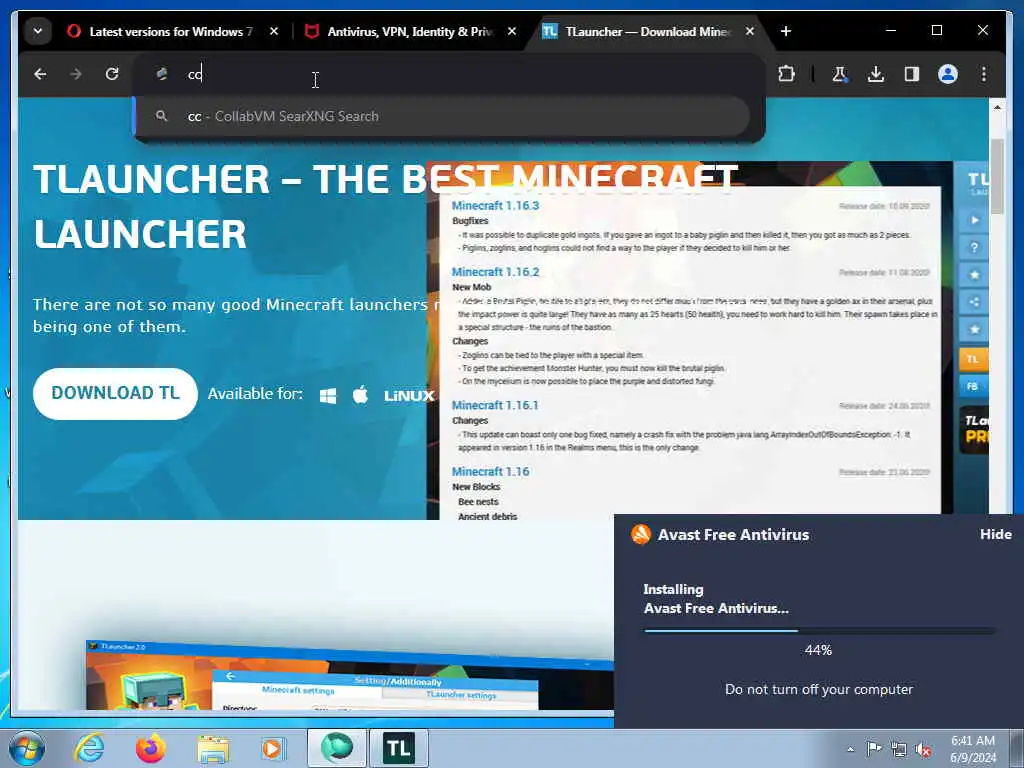Click the question mark help sidebar icon
This screenshot has height=768, width=1024.
pyautogui.click(x=974, y=248)
